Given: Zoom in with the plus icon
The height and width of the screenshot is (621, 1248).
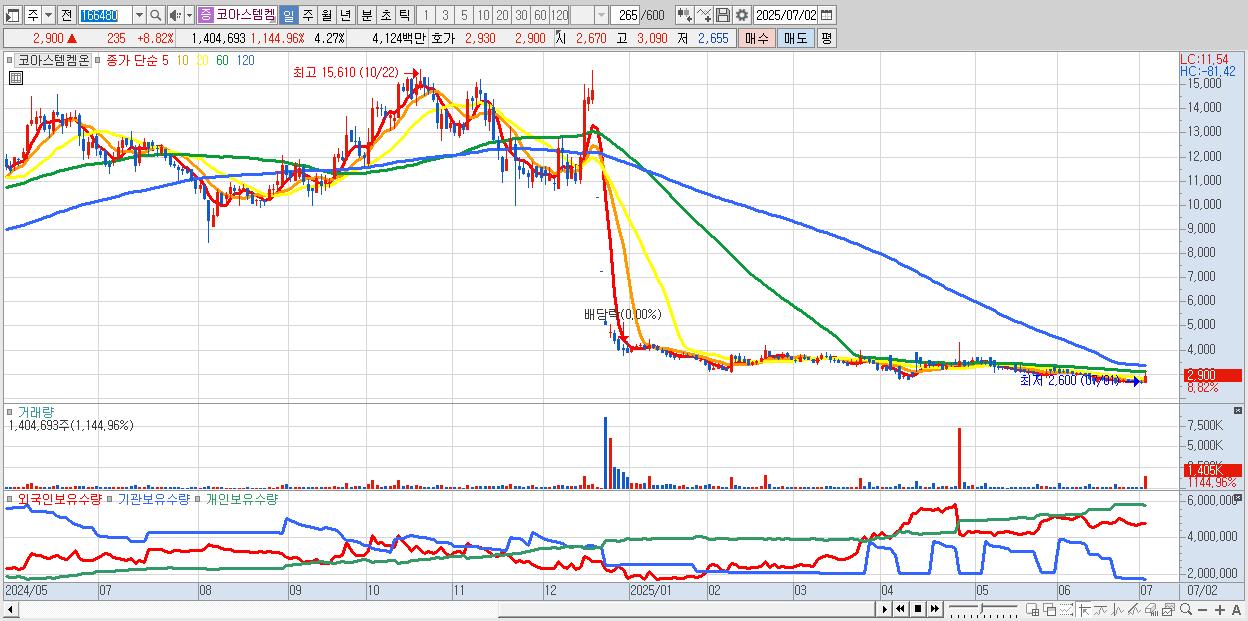Looking at the screenshot, I should (x=1220, y=610).
